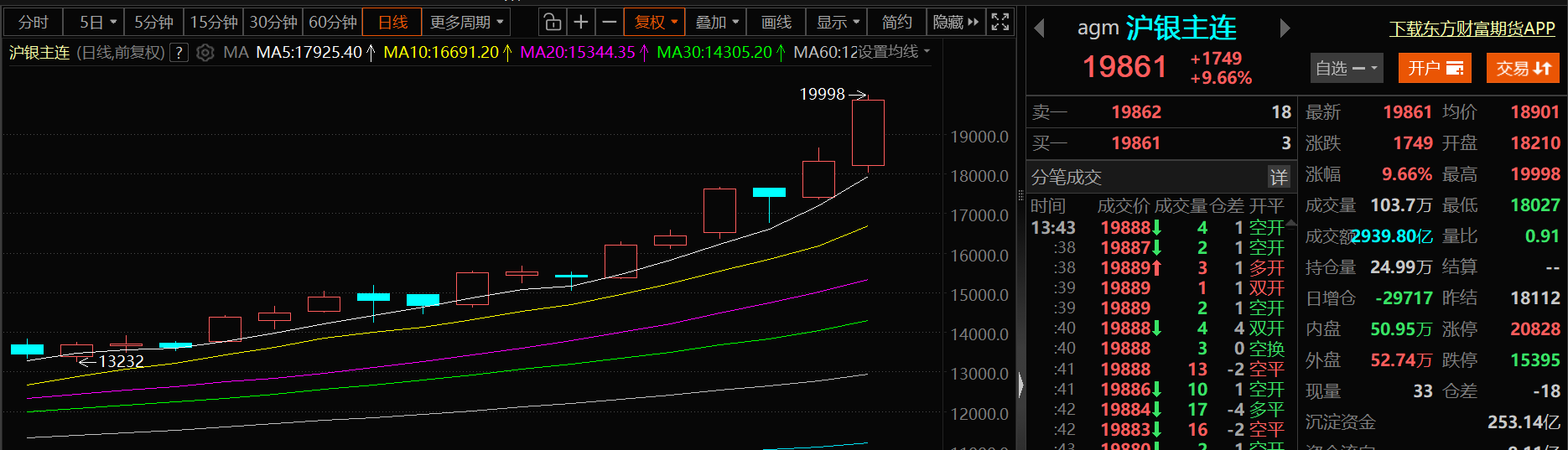Go to next contract with right arrow
Viewport: 1568px width, 450px height.
tap(1284, 28)
